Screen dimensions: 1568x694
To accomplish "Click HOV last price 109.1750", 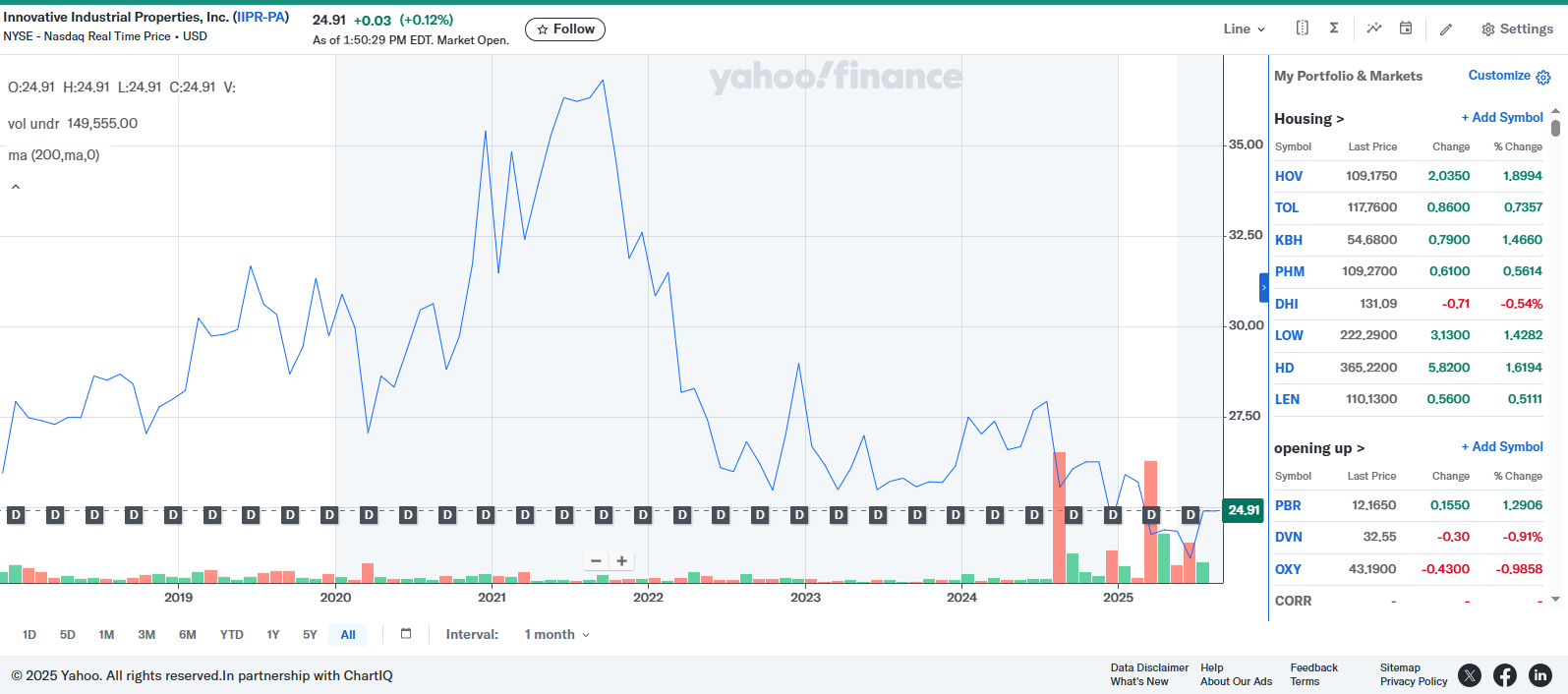I will pos(1371,176).
